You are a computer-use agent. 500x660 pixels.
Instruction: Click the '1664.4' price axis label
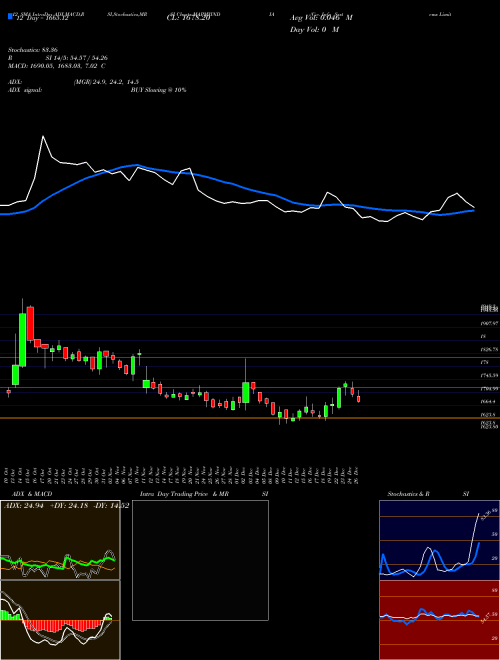click(x=487, y=402)
